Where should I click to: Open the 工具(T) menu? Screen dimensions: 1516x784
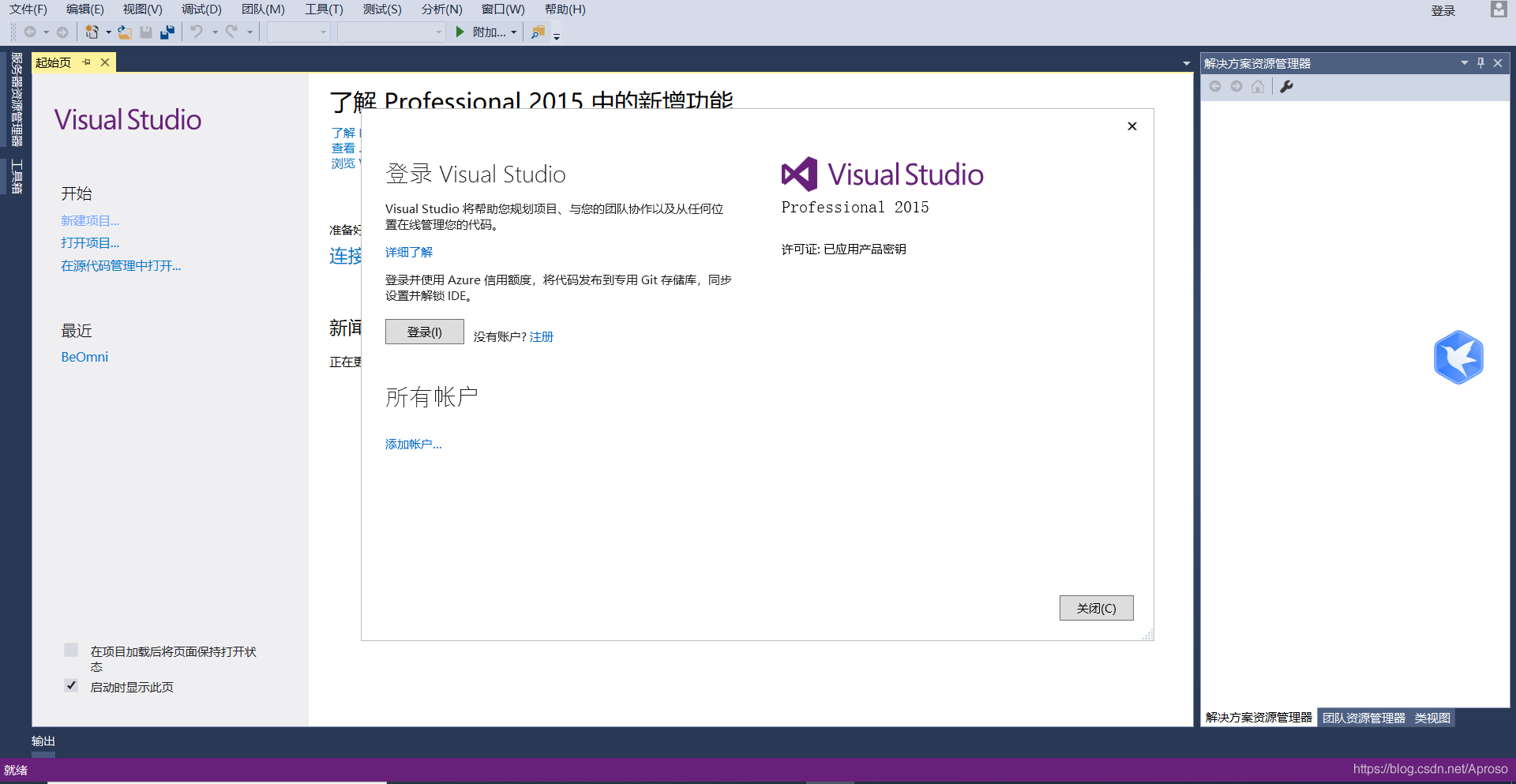(x=324, y=9)
